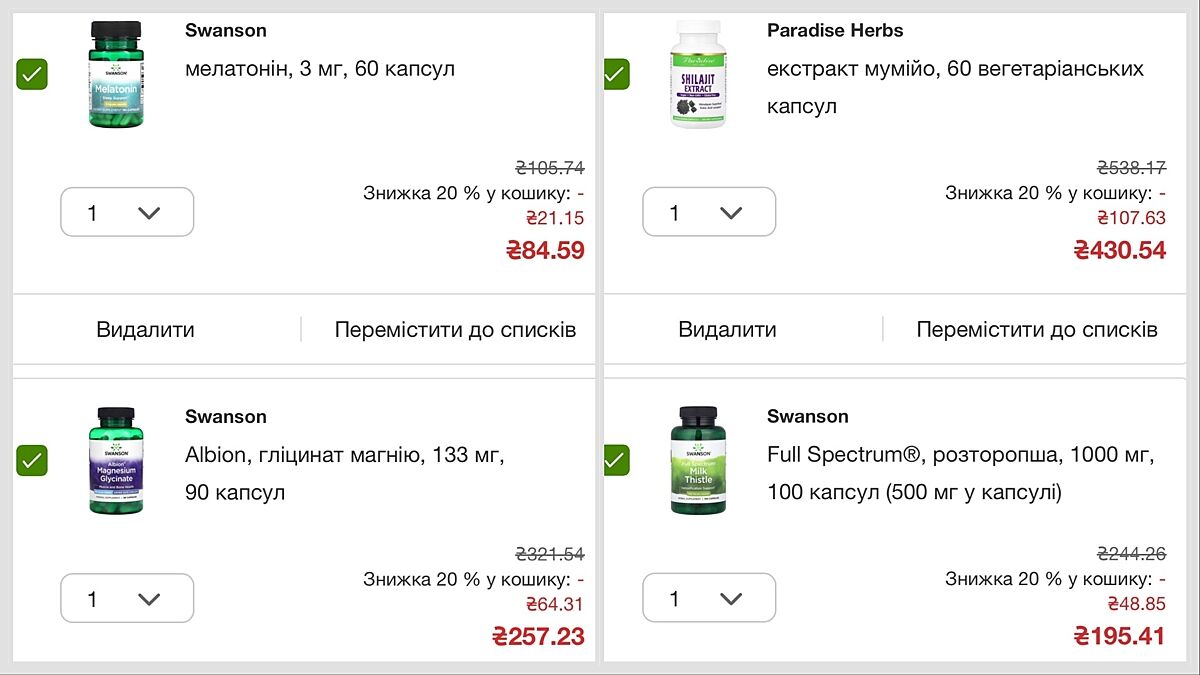Open the Shilajit Extract bottle image
Image resolution: width=1200 pixels, height=675 pixels.
pyautogui.click(x=697, y=75)
